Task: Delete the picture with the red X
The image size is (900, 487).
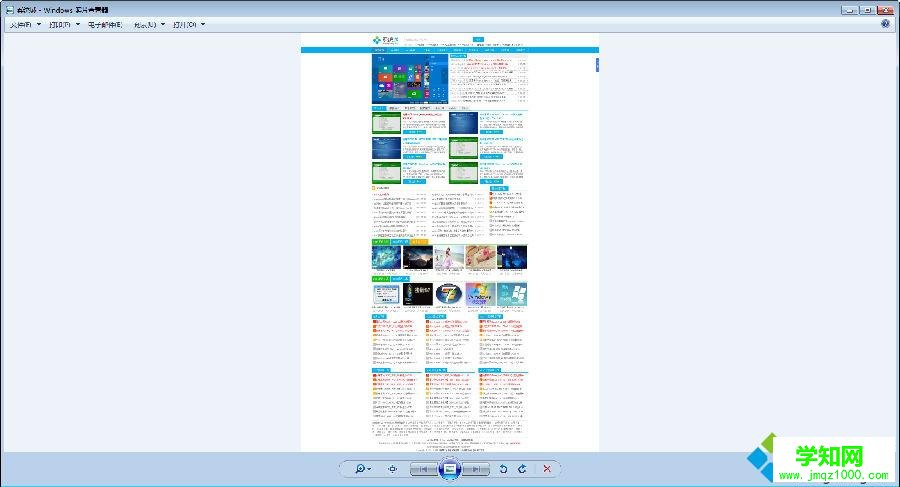Action: tap(547, 469)
